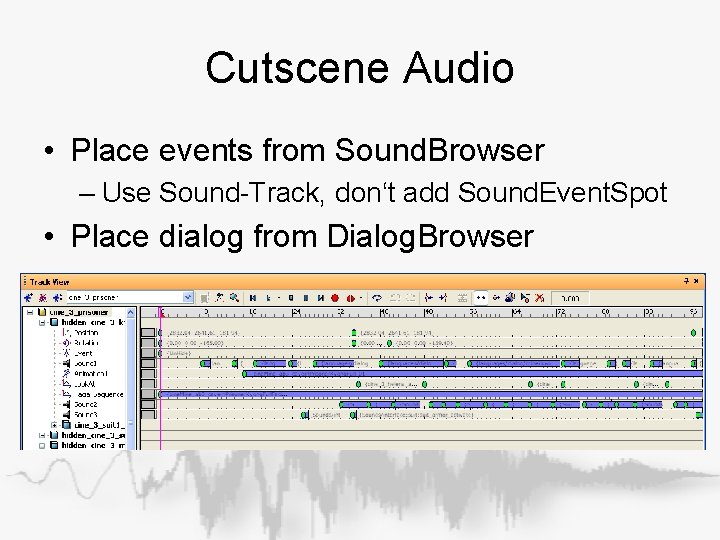The image size is (720, 540).
Task: Click the icon left of the magnifier
Action: [220, 298]
